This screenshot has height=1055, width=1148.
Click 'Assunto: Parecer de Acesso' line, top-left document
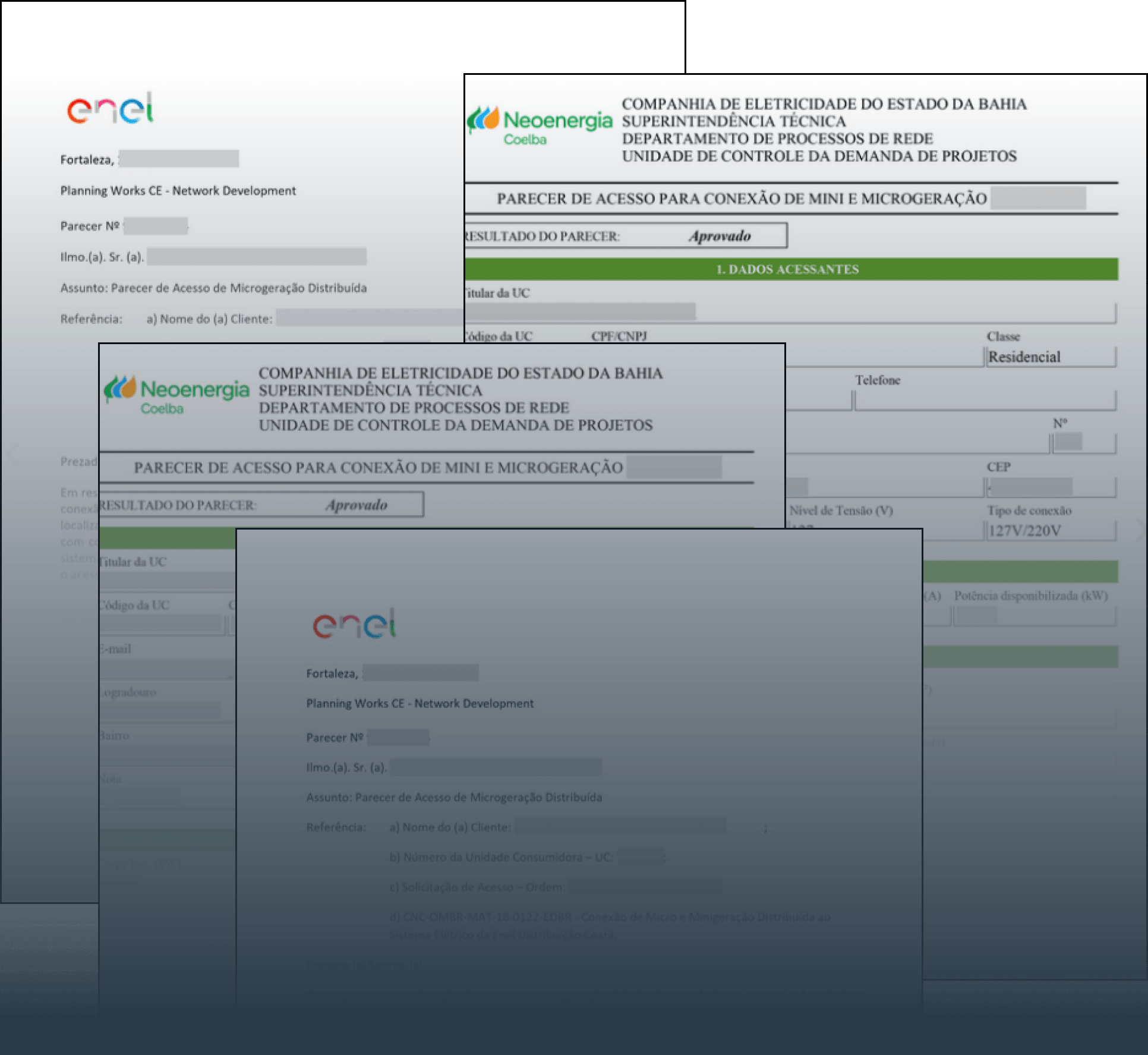pos(214,288)
